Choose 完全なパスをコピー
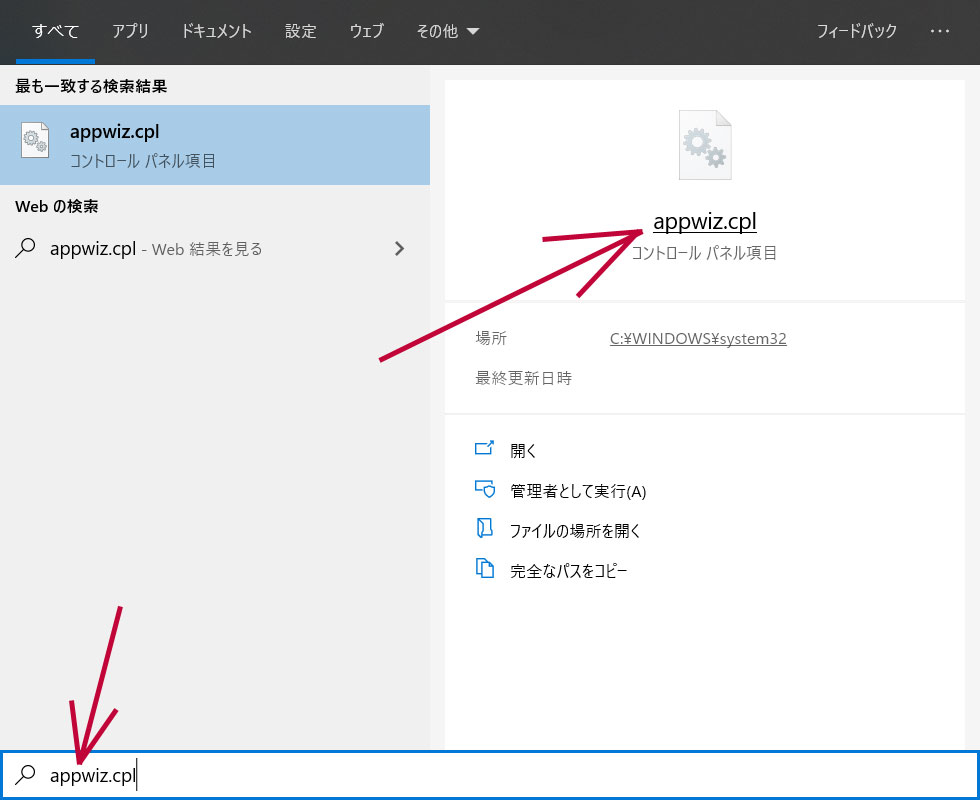Screen dimensions: 980x800 [569, 571]
